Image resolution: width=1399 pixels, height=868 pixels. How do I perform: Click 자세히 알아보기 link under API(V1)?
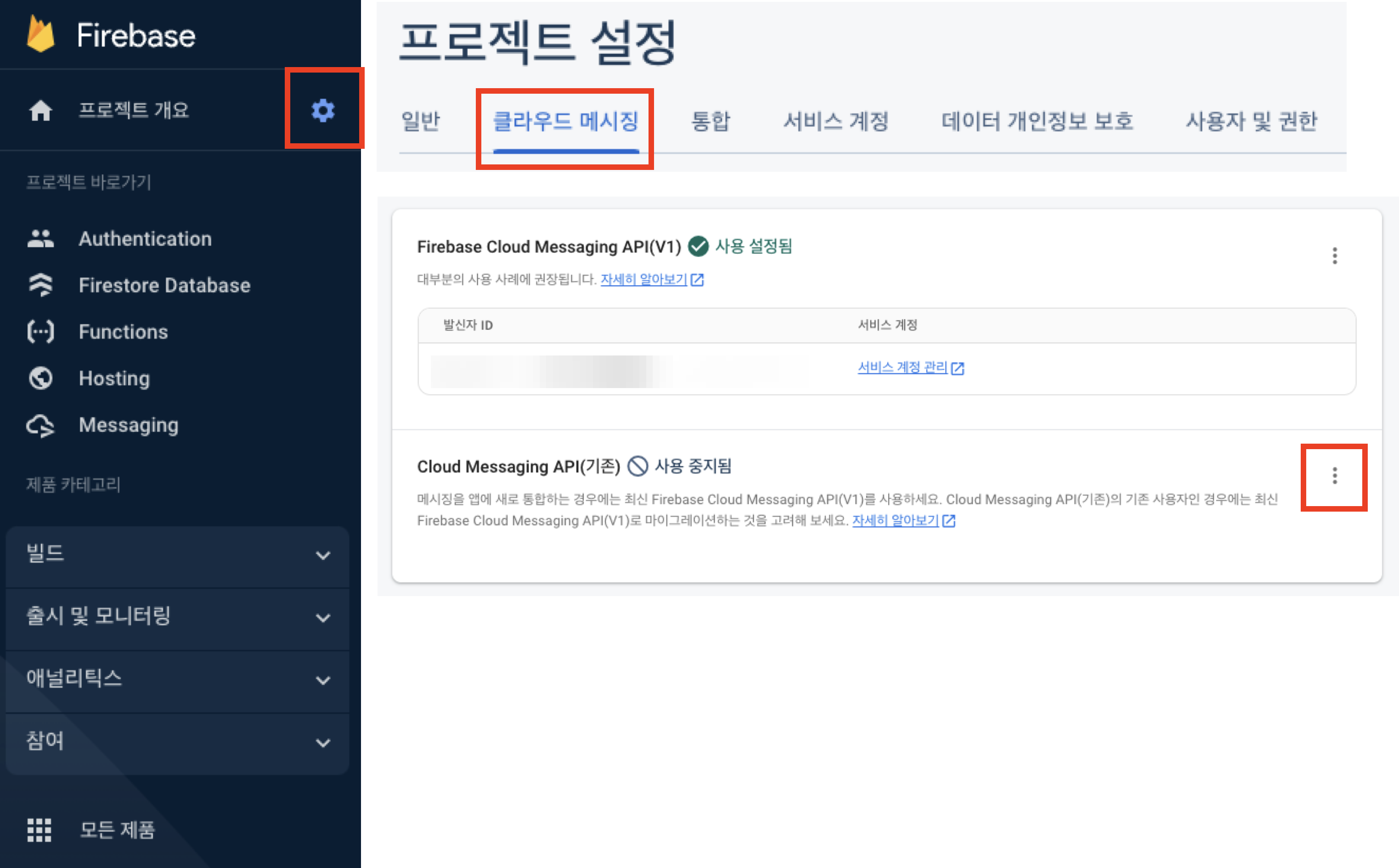[644, 280]
